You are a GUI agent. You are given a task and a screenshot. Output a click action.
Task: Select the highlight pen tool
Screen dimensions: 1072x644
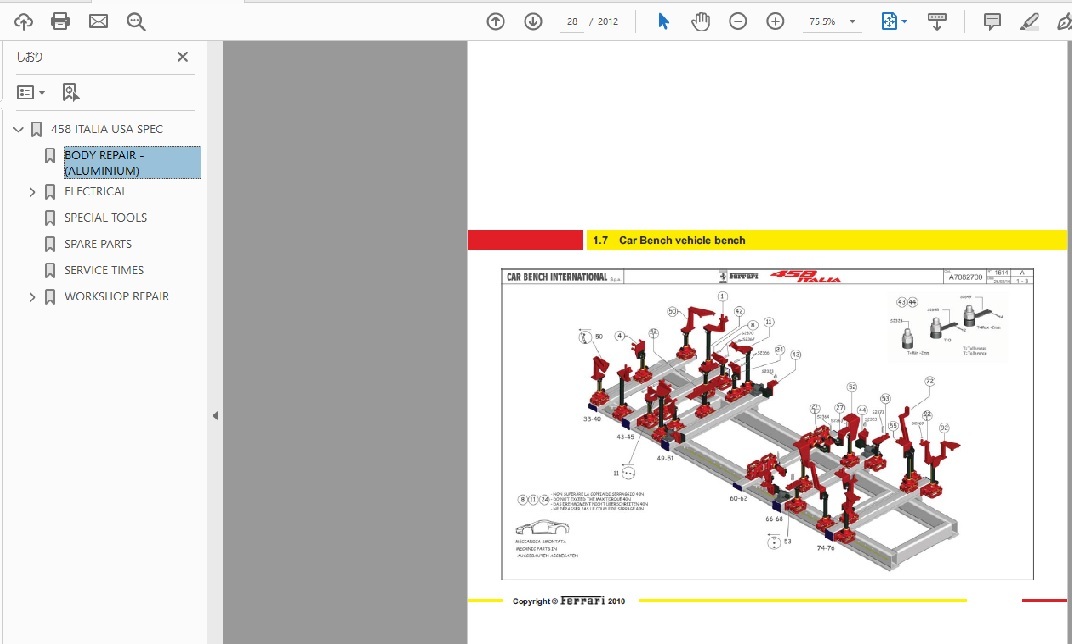click(1029, 22)
